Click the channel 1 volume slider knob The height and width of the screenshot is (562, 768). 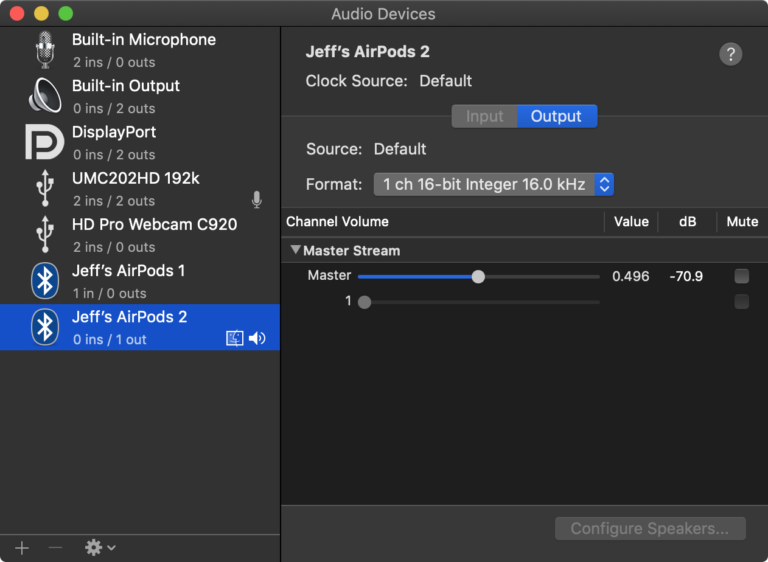(364, 302)
